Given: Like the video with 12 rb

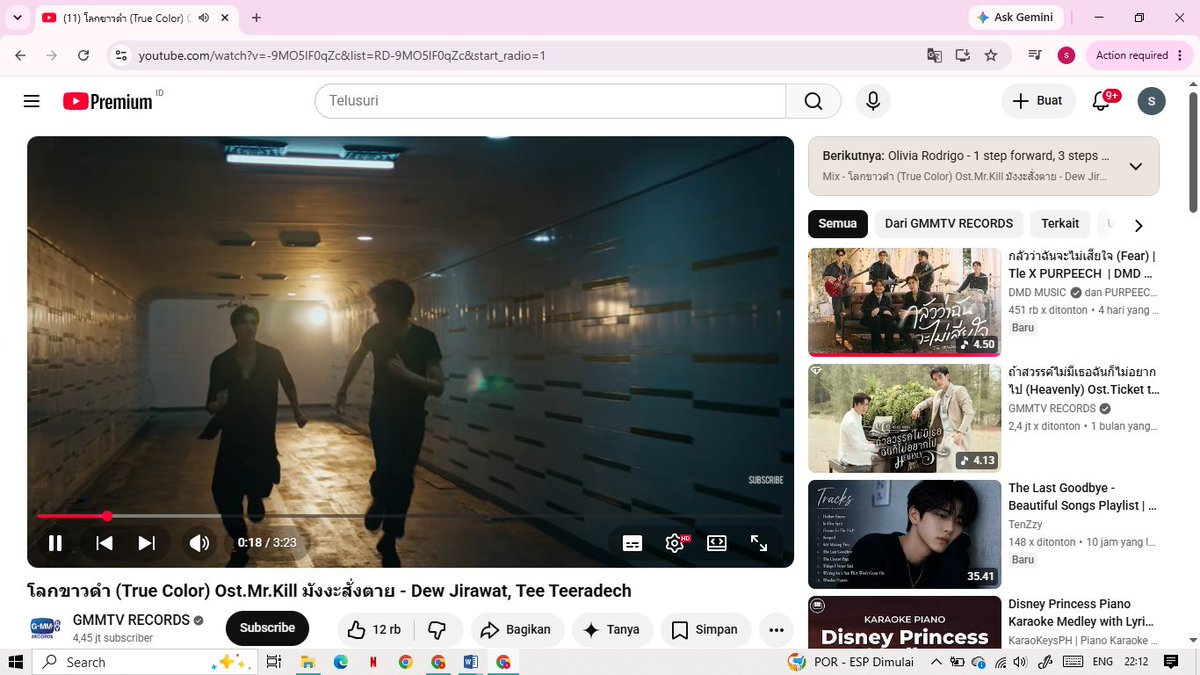Looking at the screenshot, I should click(374, 630).
